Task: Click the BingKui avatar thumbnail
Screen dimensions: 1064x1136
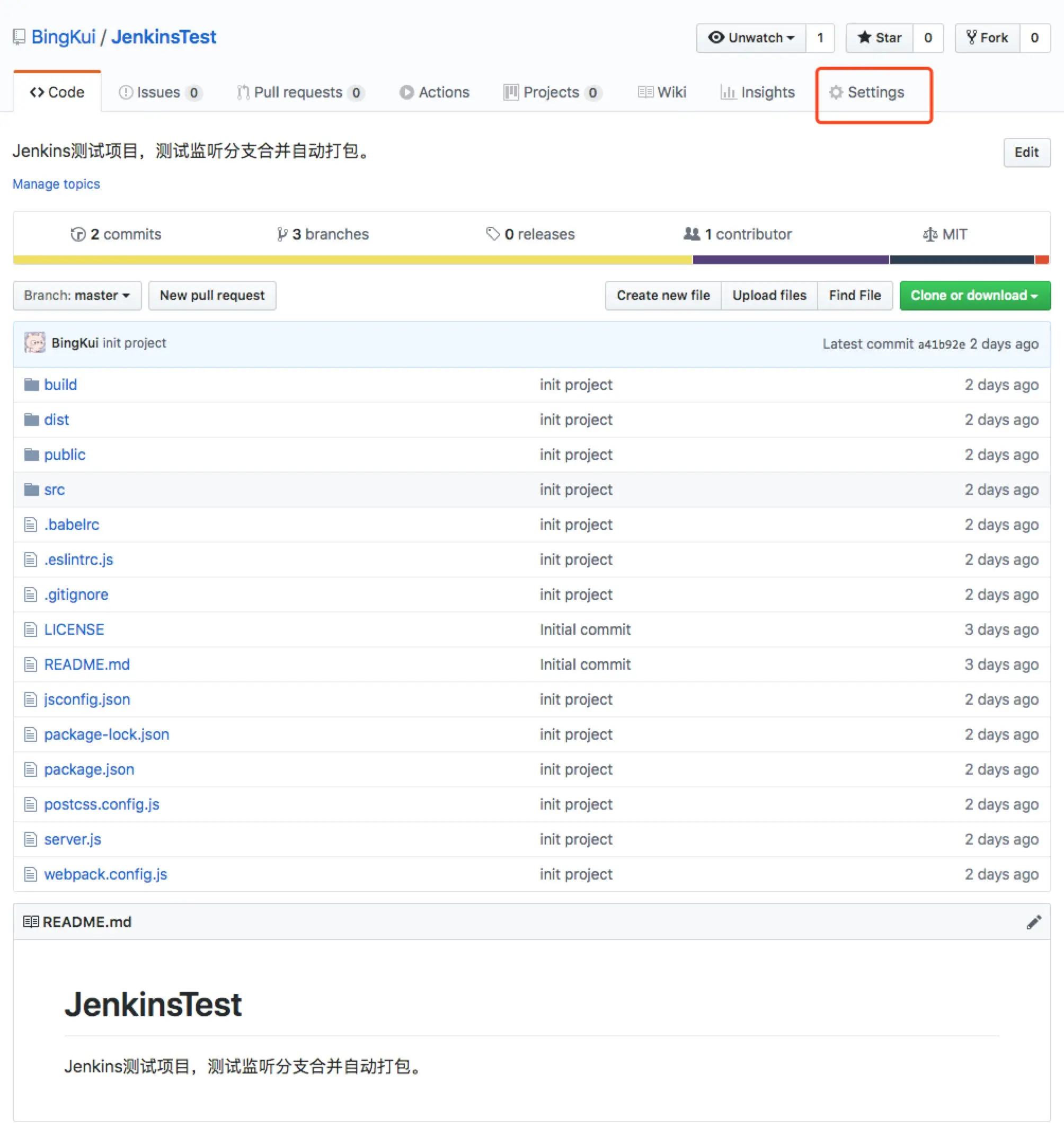Action: [35, 343]
